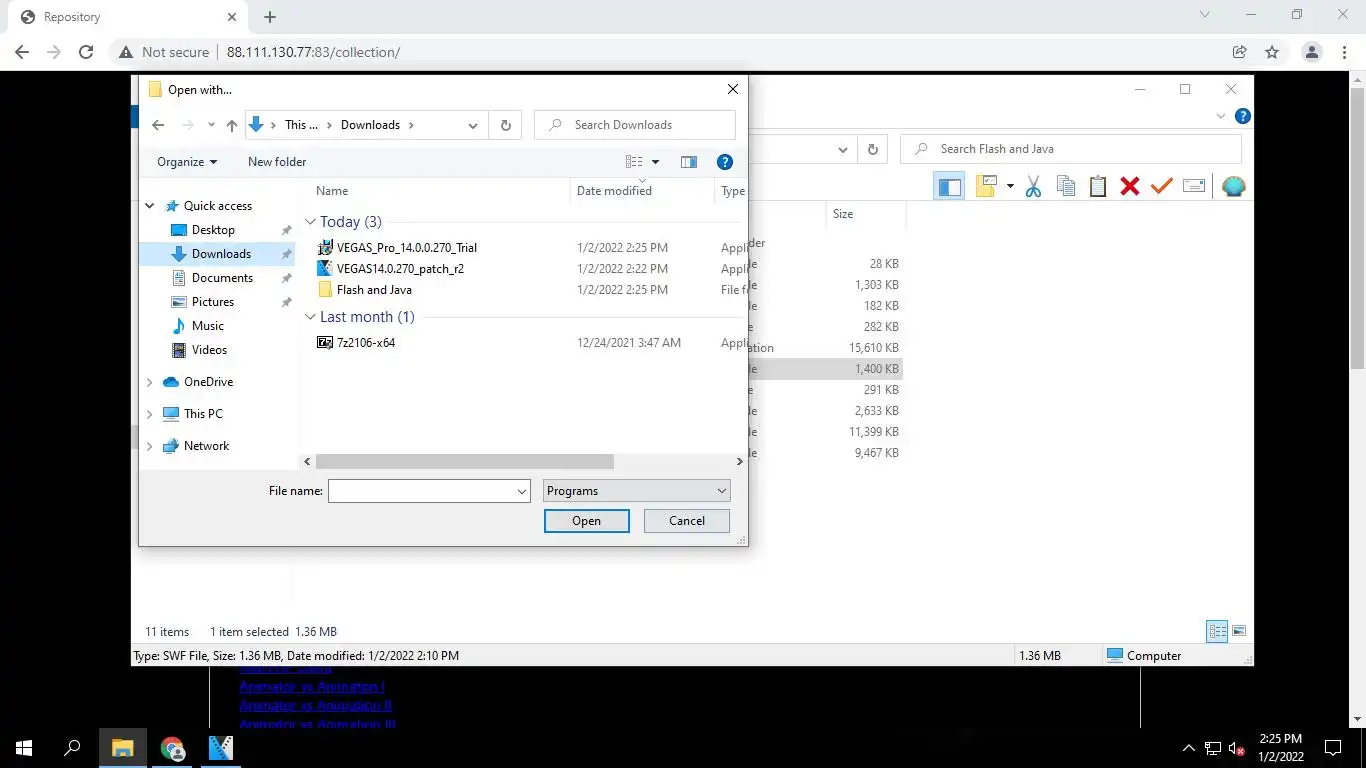Click the Up one level arrow in dialog

tap(232, 125)
